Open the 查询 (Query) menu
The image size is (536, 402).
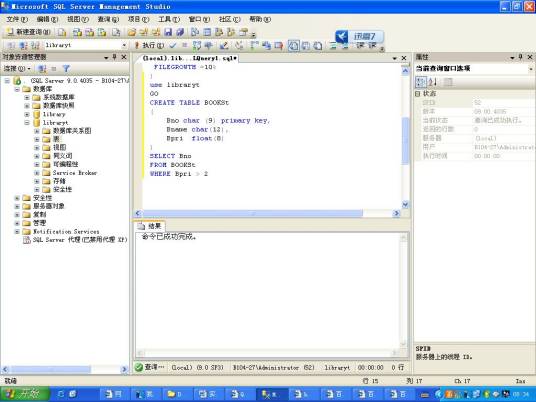[x=108, y=19]
